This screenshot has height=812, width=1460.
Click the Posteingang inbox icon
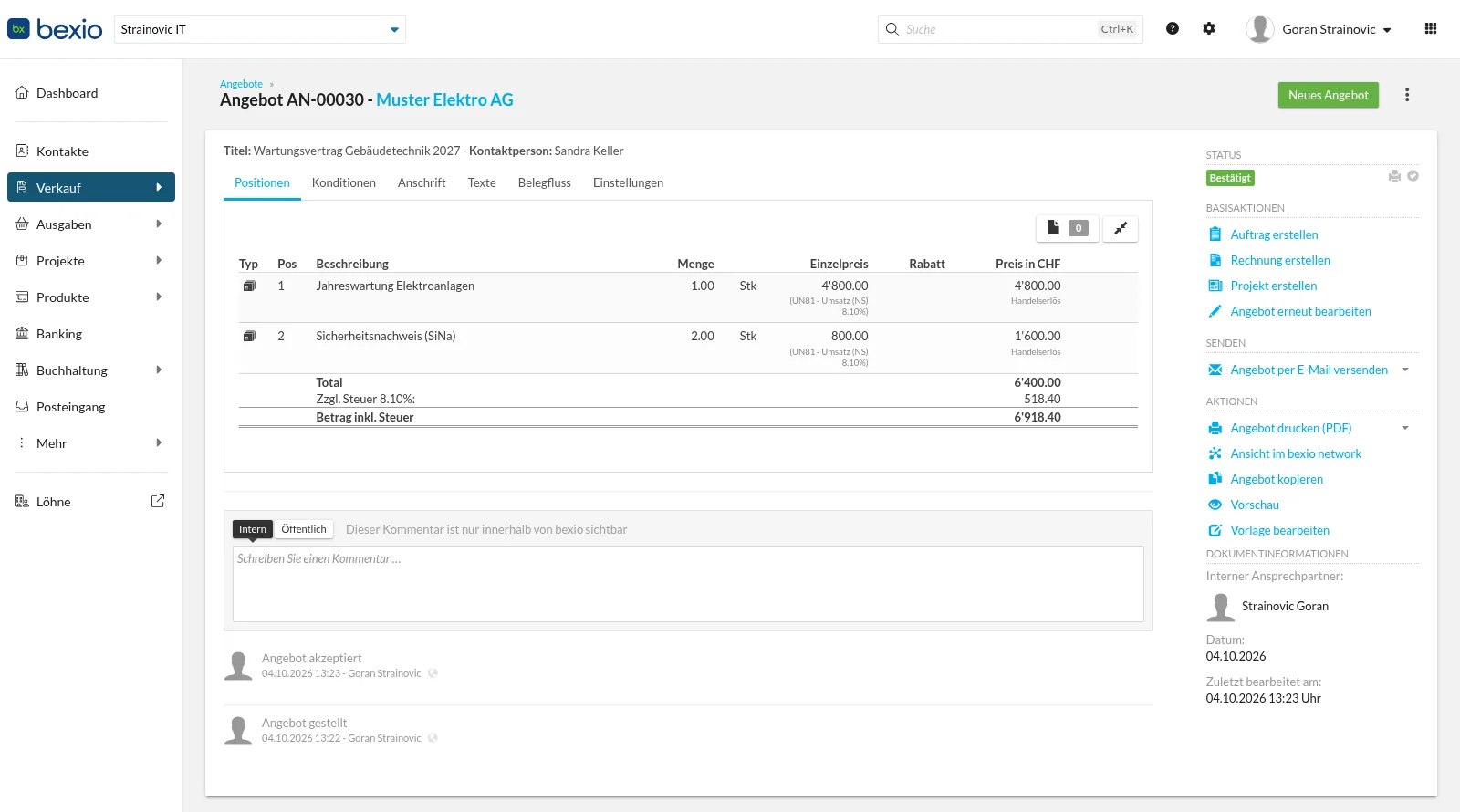point(22,406)
